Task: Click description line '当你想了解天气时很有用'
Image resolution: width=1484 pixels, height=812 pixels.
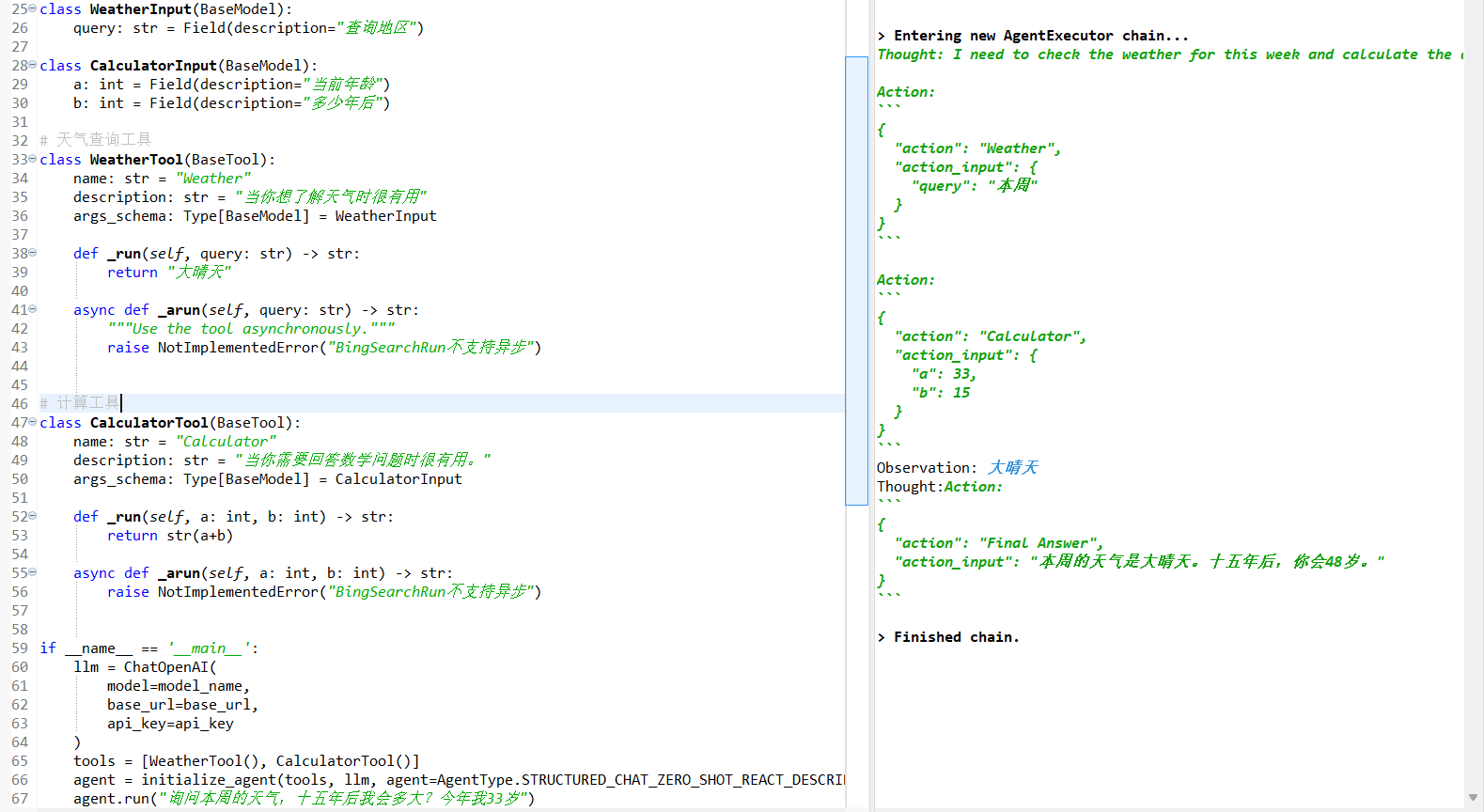Action: 250,197
